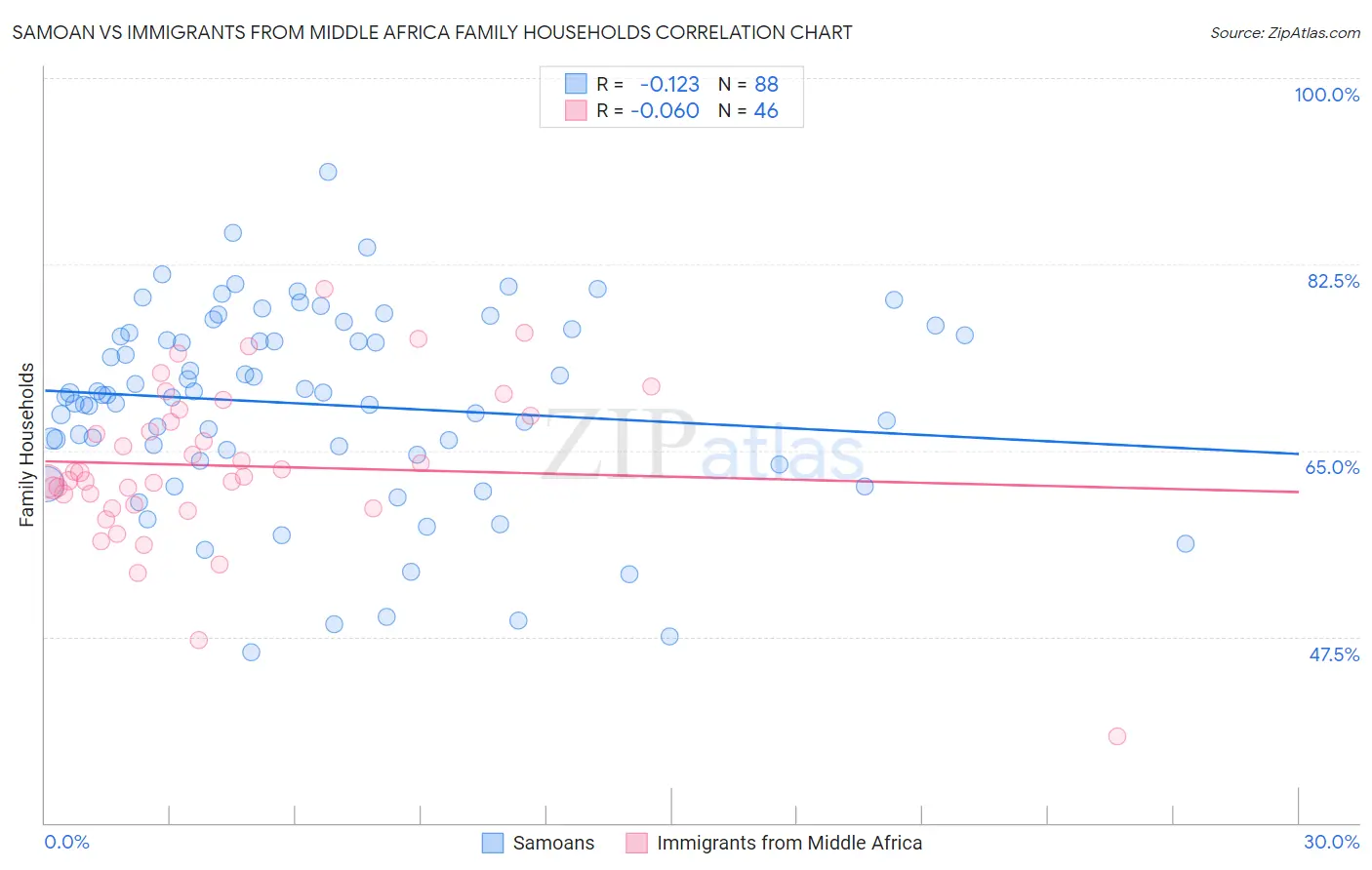Click the Samoans legend label

[x=553, y=843]
